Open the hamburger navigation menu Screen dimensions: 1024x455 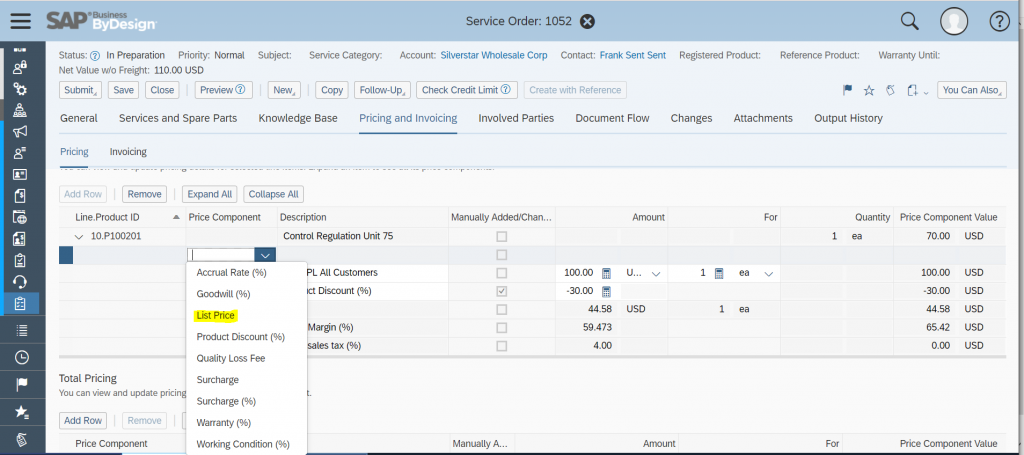(x=21, y=21)
